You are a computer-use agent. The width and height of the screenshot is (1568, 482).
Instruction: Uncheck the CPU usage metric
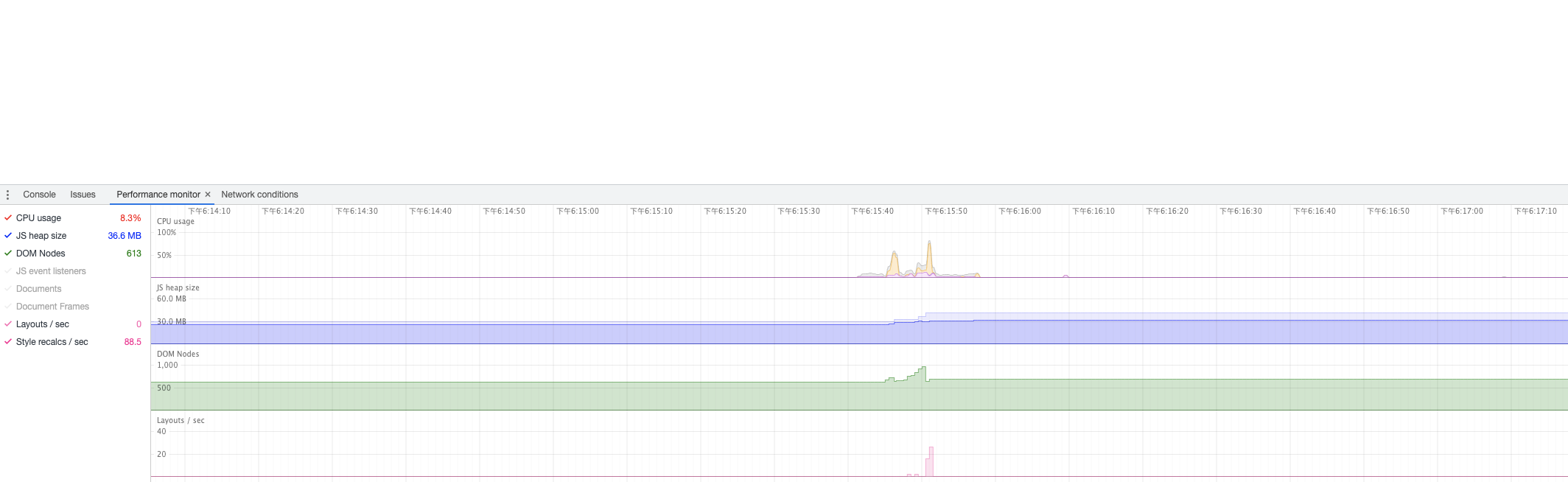click(8, 218)
